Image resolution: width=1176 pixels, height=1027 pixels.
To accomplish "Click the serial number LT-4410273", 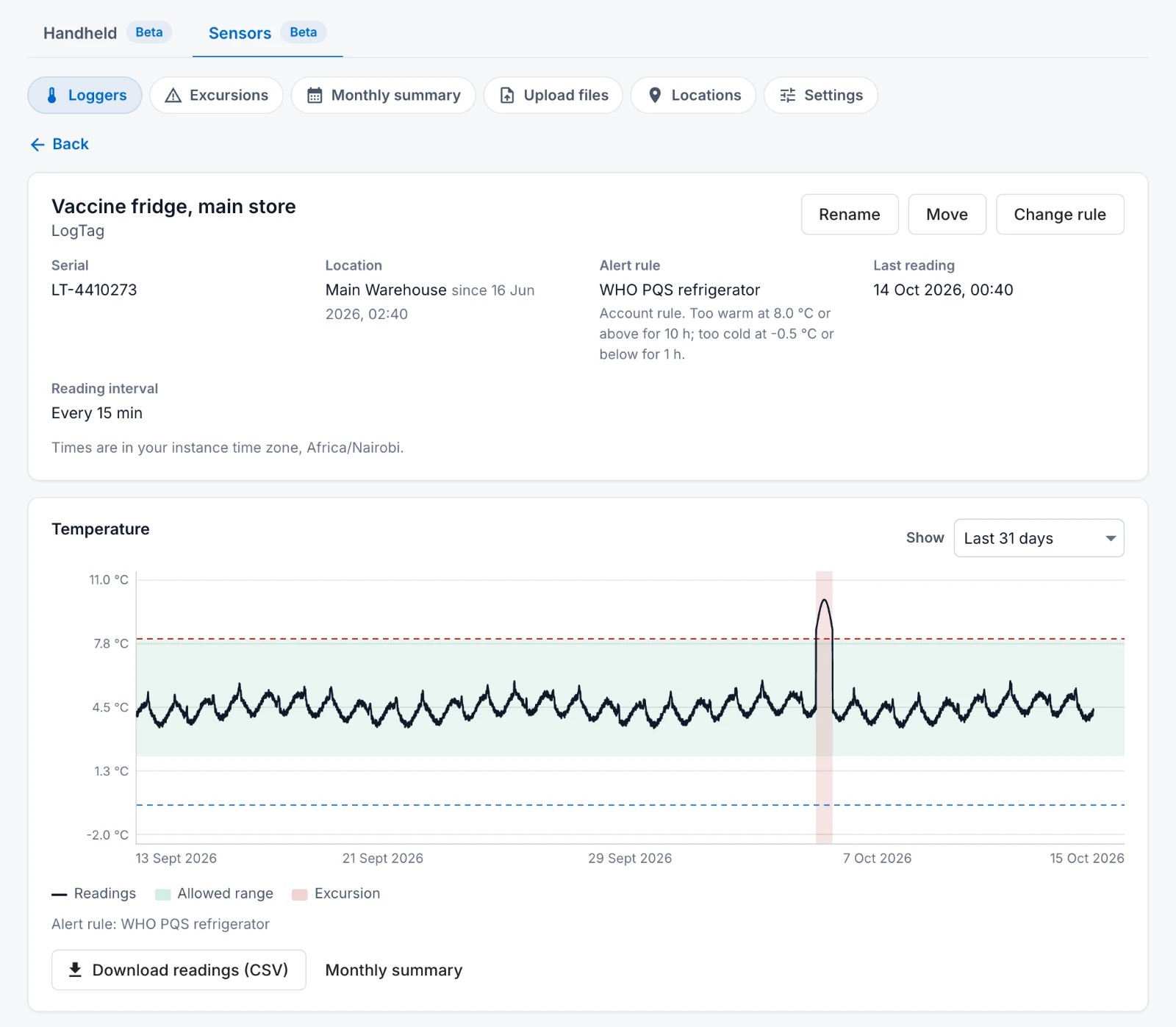I will [x=94, y=290].
